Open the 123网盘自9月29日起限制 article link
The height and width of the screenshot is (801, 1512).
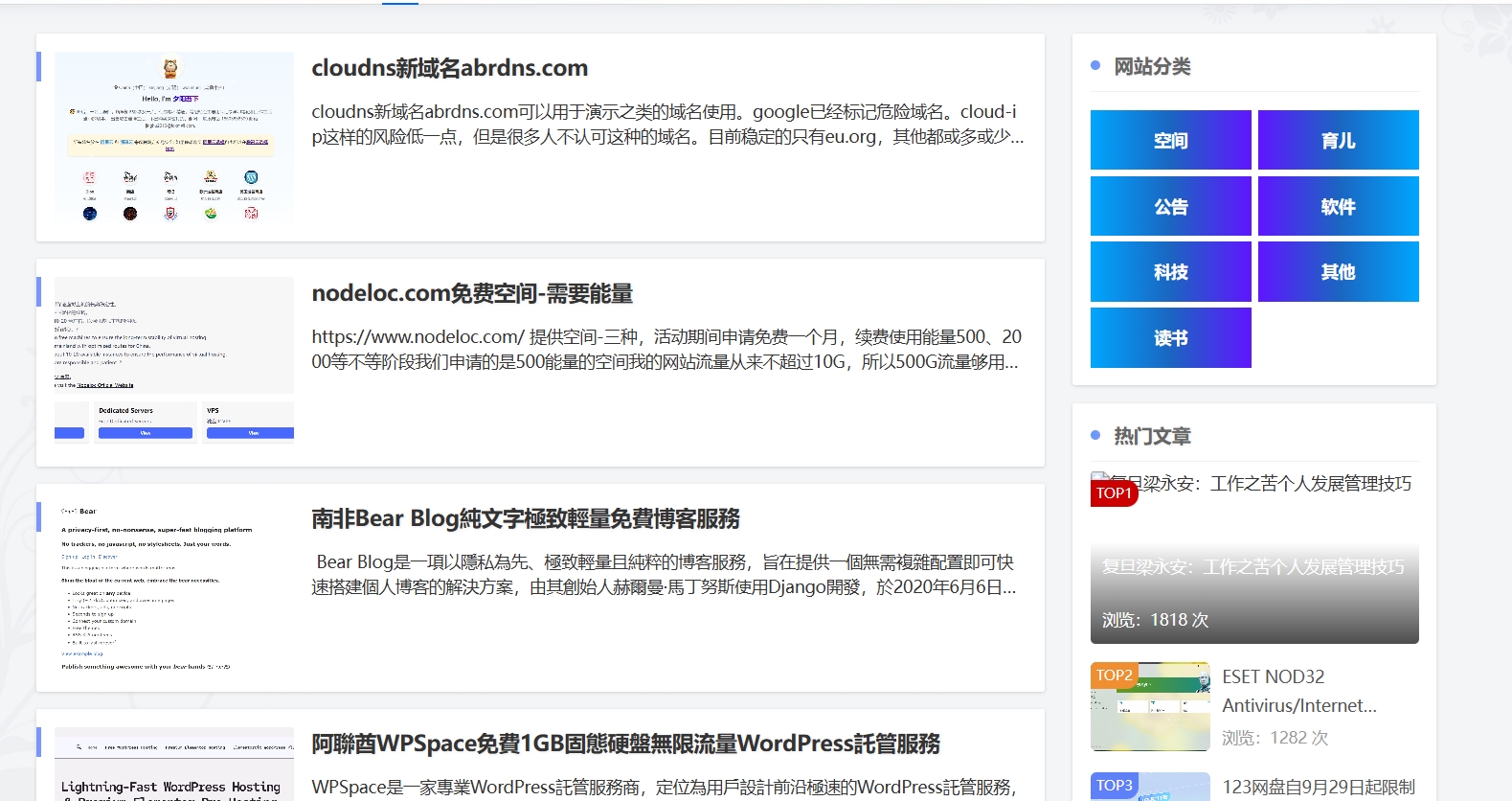coord(1319,787)
